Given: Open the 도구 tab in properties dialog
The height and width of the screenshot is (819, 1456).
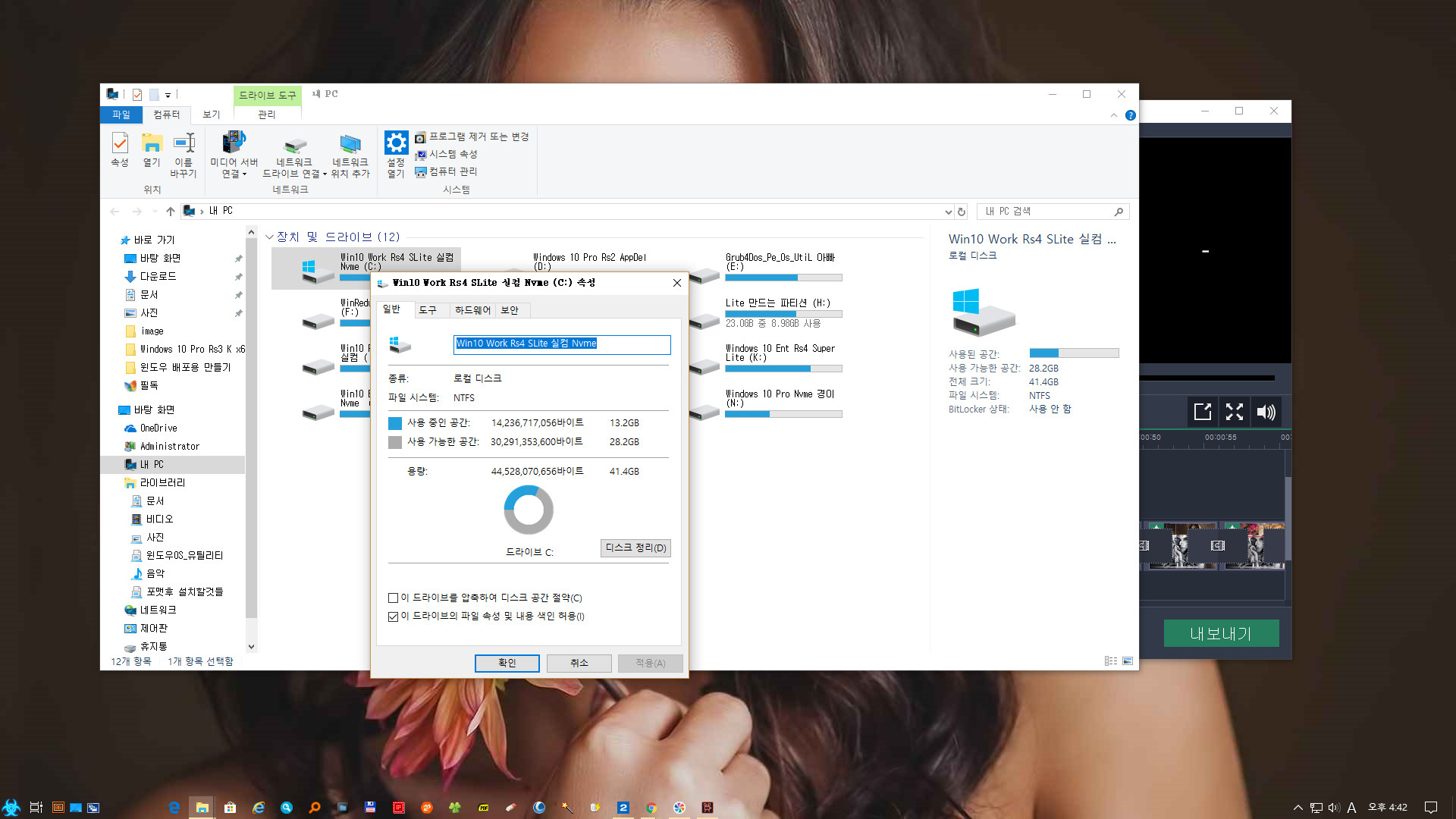Looking at the screenshot, I should [428, 310].
